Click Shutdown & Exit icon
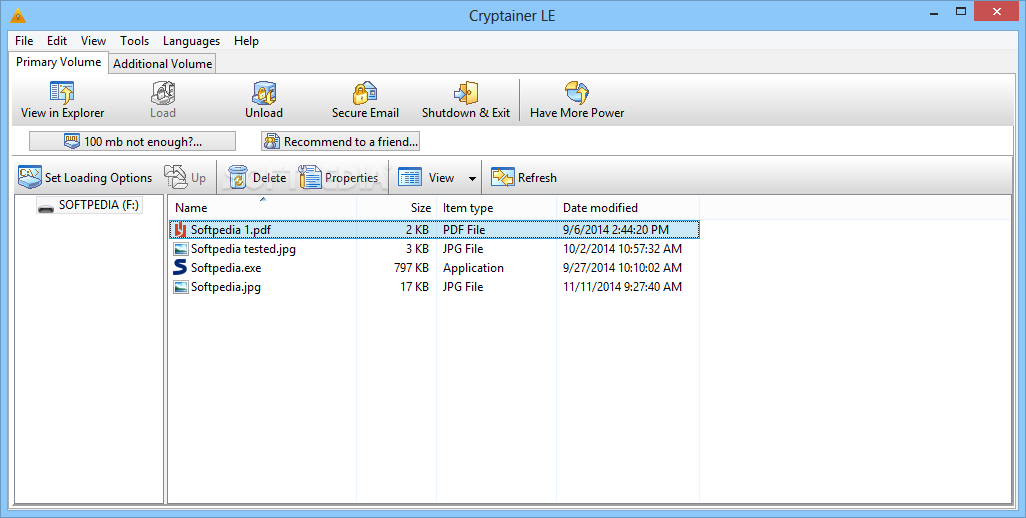 (466, 93)
